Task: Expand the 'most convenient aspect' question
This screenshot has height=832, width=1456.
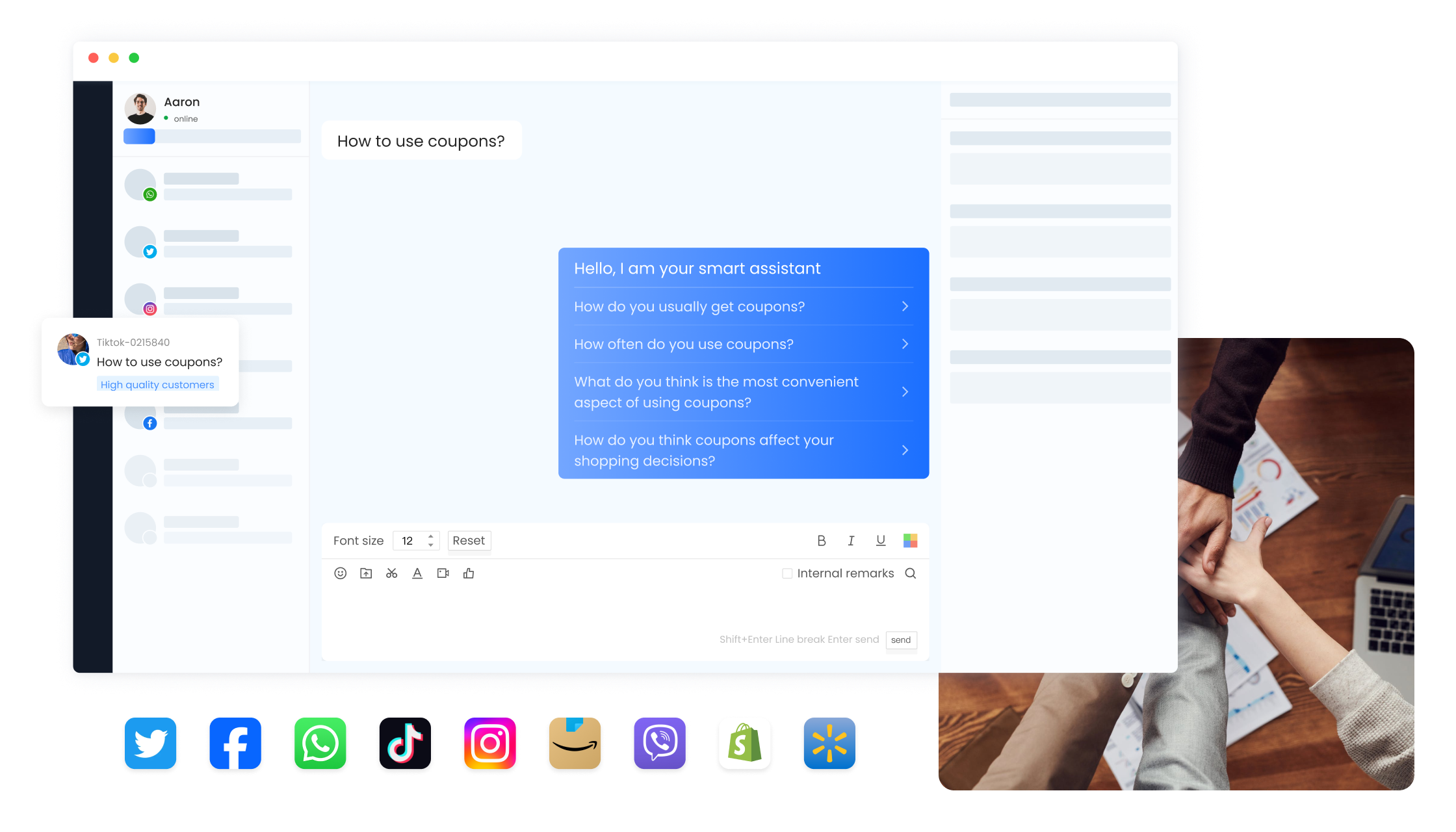Action: [x=744, y=392]
